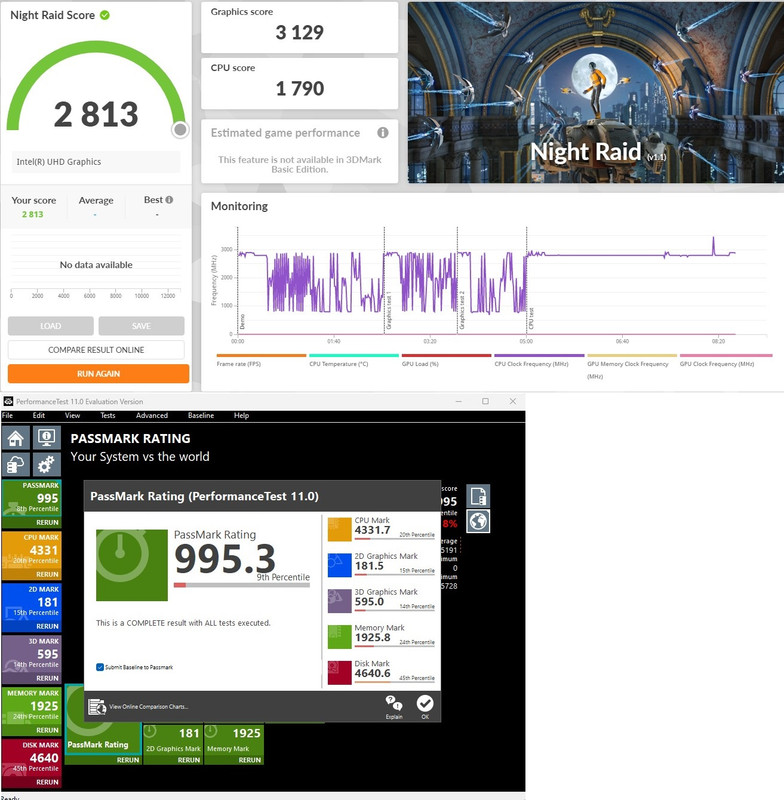Open the system information monitor icon
This screenshot has width=784, height=800.
[x=47, y=438]
